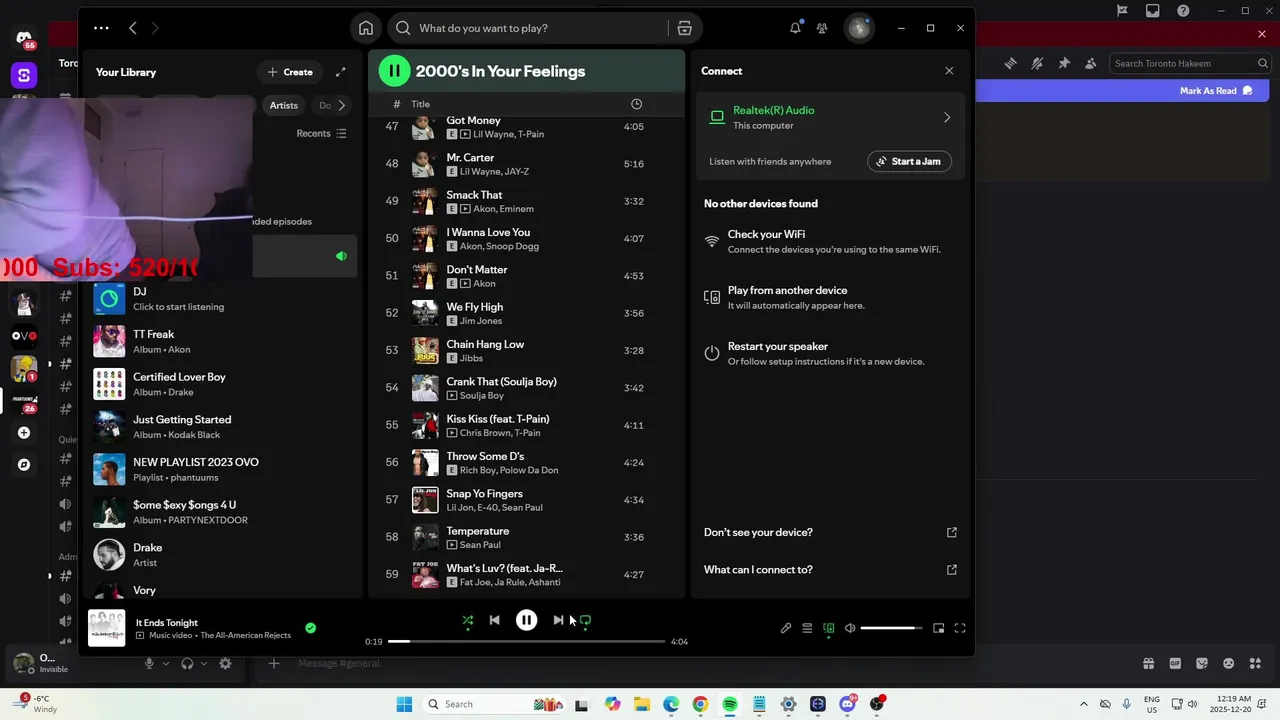1280x720 pixels.
Task: Open the Just Getting Started album
Action: click(x=222, y=427)
